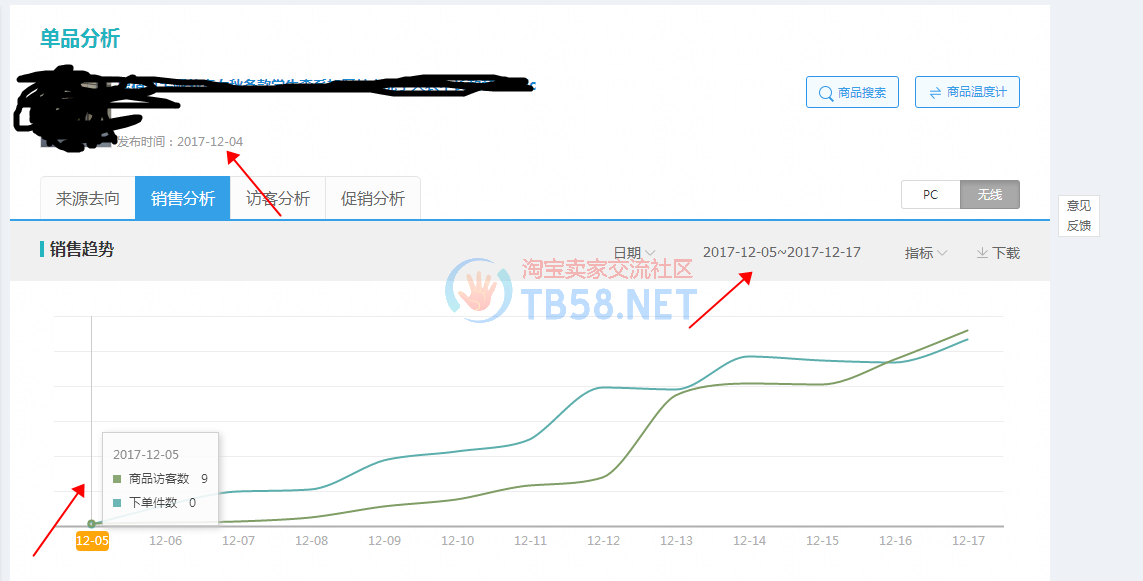Image resolution: width=1143 pixels, height=581 pixels.
Task: Click the magnifier icon in 商品搜索
Action: tap(826, 93)
